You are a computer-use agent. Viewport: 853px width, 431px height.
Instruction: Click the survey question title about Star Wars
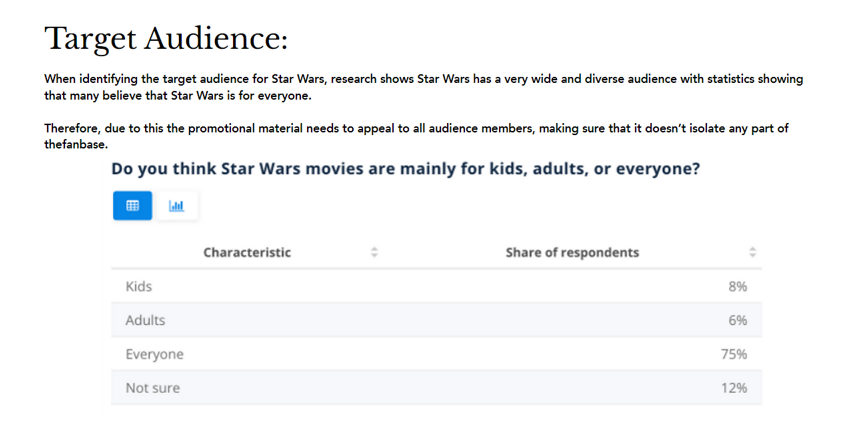(x=405, y=169)
